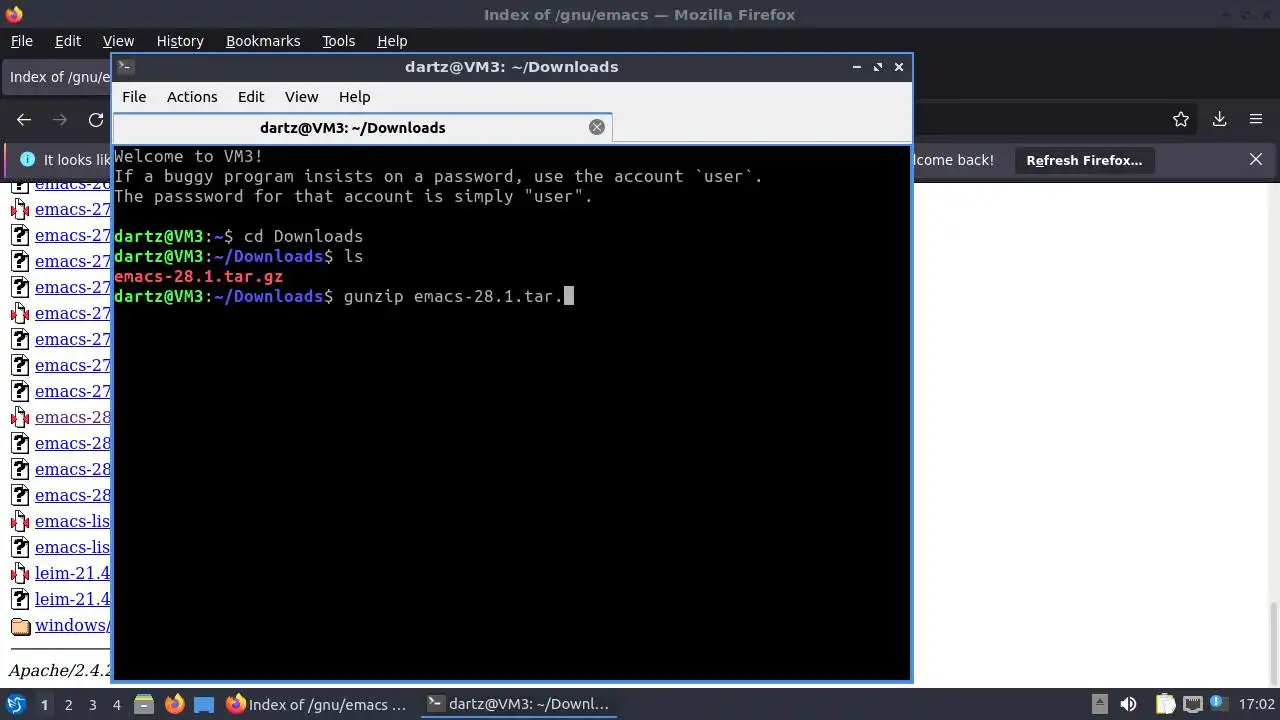Select the Index of /gnu/emacs browser tab
The image size is (1280, 720).
[55, 77]
